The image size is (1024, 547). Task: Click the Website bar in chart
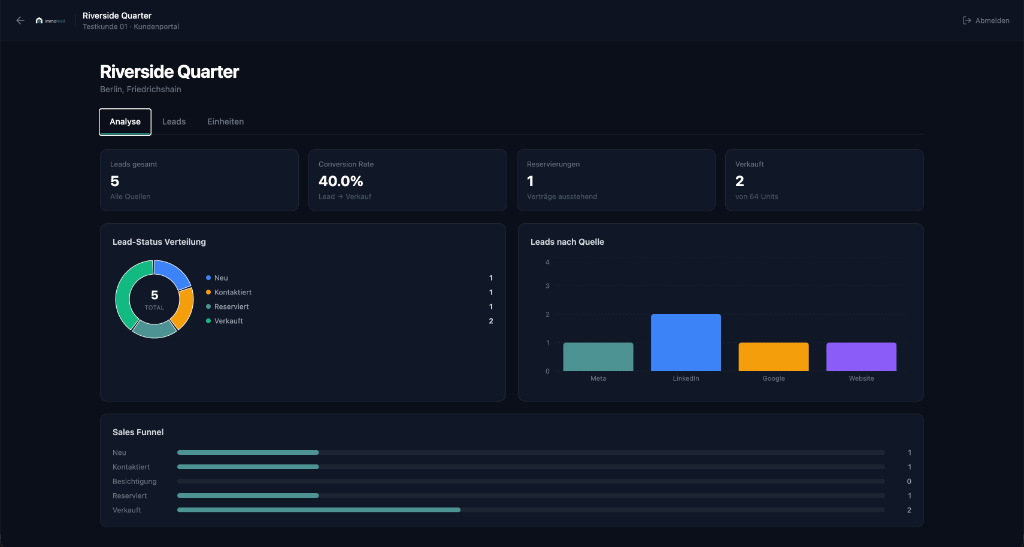(861, 357)
